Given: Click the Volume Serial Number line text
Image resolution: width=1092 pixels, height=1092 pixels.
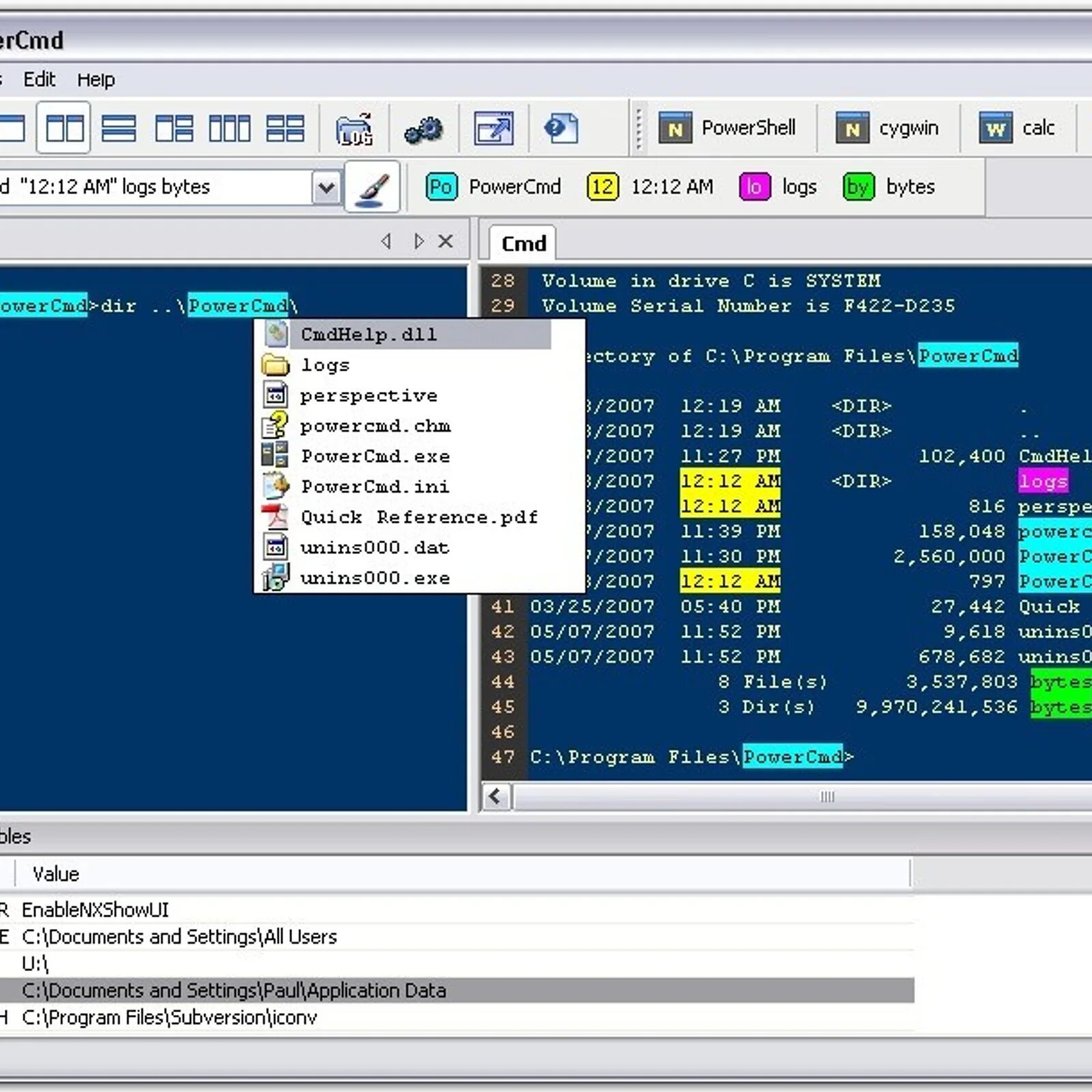Looking at the screenshot, I should pos(748,306).
